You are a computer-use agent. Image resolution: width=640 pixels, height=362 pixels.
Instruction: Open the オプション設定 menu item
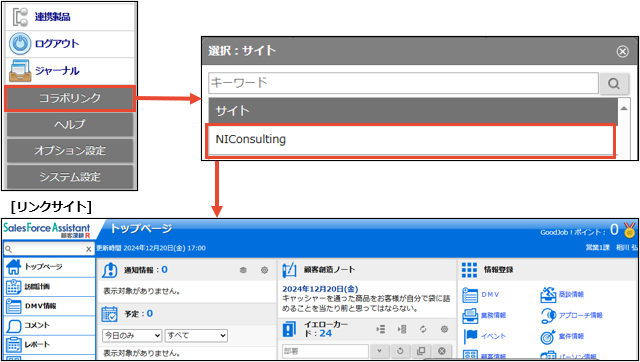70,151
